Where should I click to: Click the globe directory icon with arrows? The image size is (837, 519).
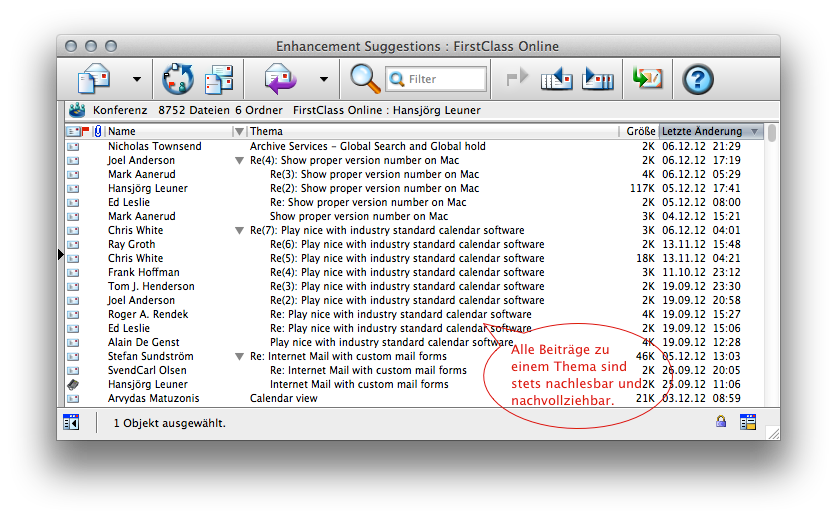(x=177, y=78)
